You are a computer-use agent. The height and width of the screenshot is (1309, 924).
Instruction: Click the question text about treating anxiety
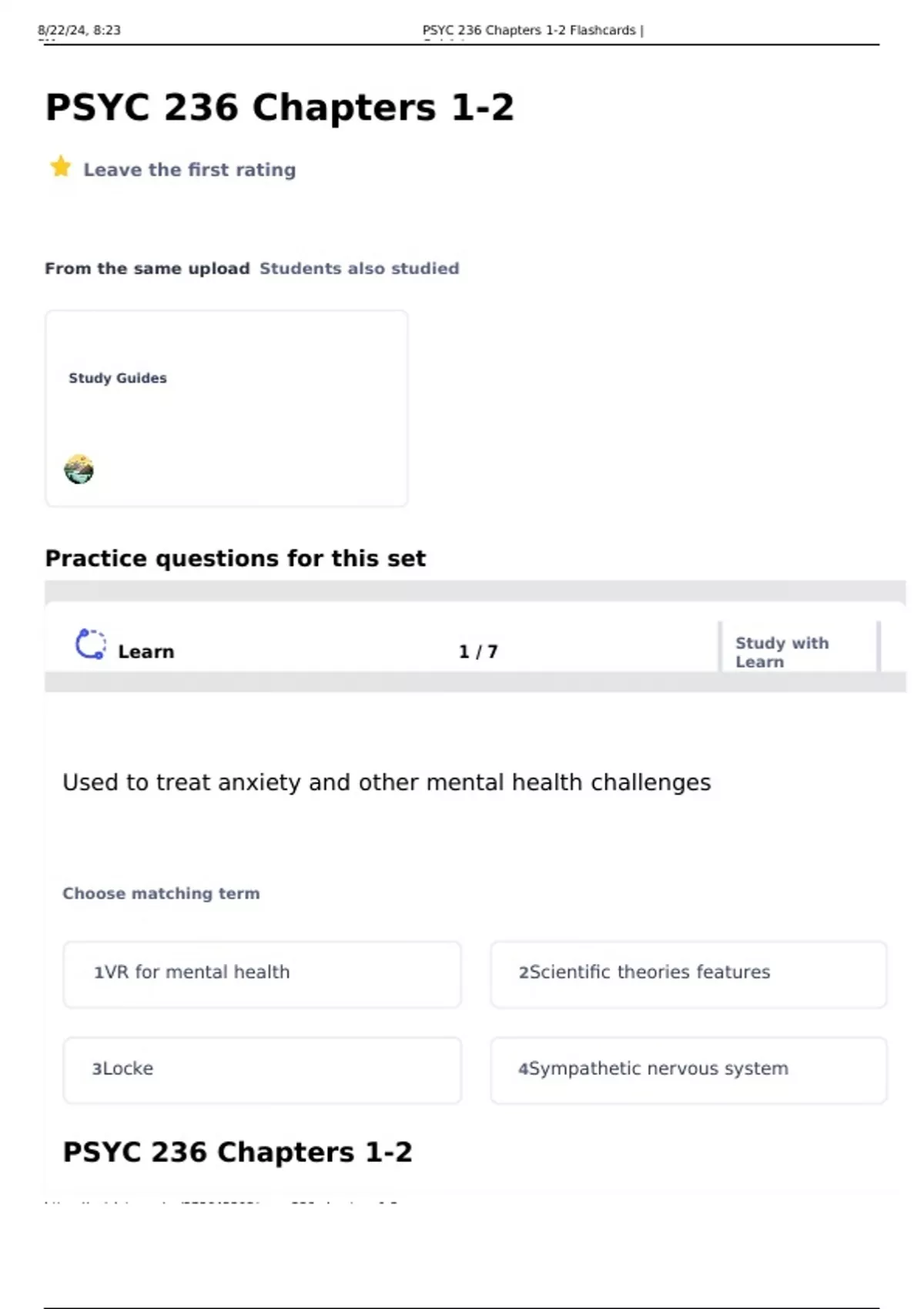pyautogui.click(x=387, y=782)
